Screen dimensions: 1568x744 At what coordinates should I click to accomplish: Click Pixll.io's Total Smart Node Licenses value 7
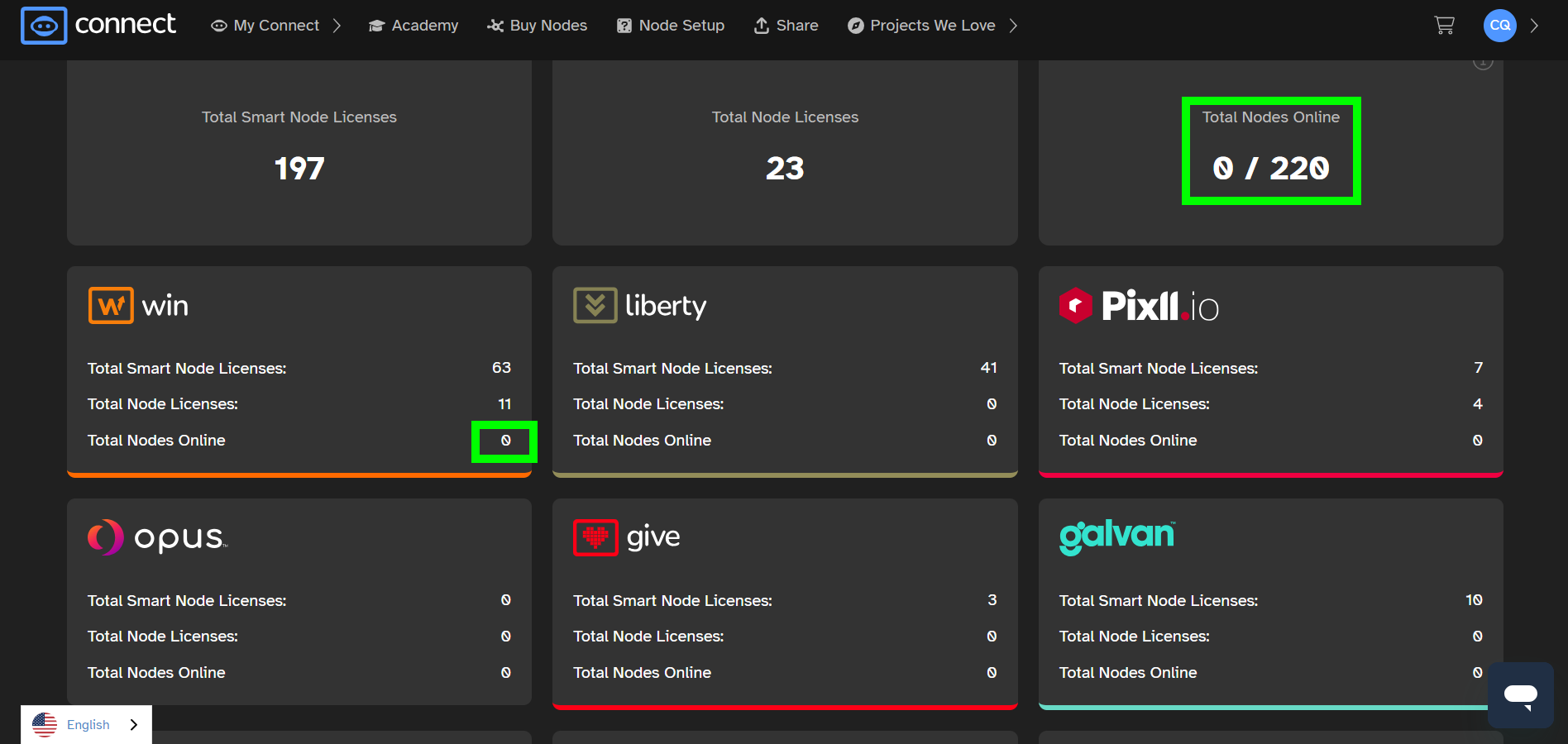tap(1478, 368)
